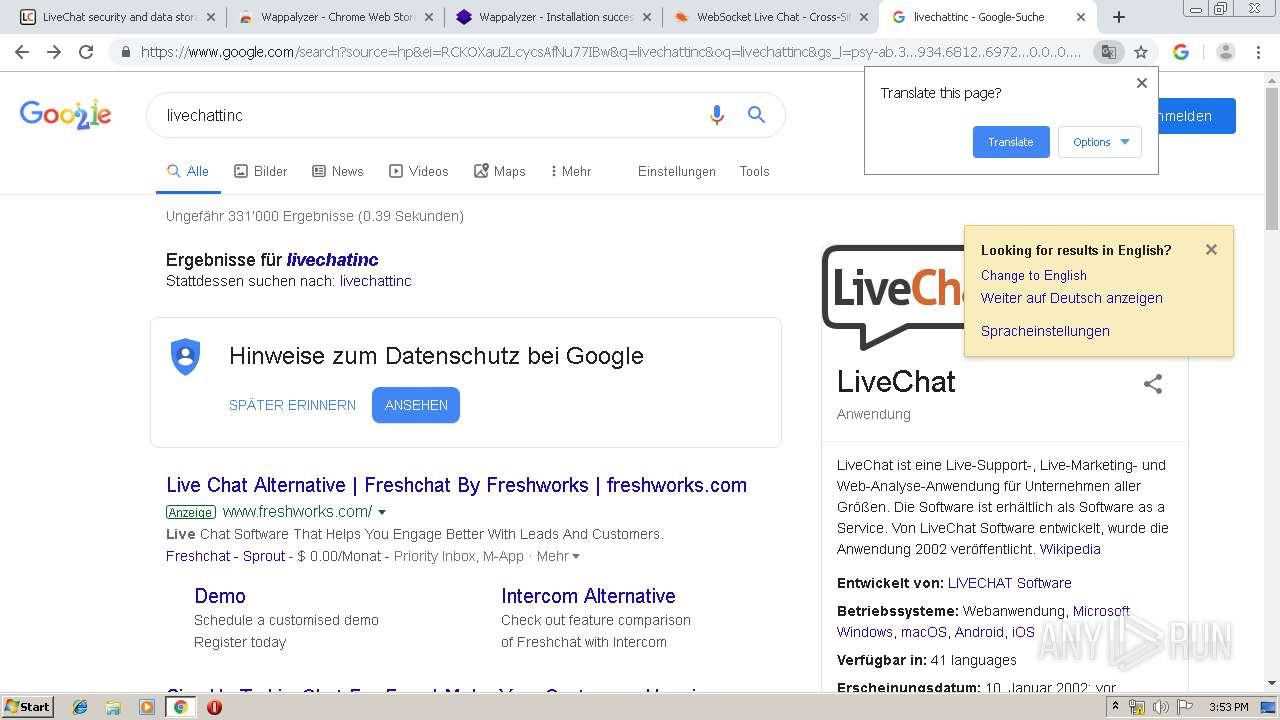
Task: Click the Google account G icon in toolbar
Action: tap(1181, 52)
